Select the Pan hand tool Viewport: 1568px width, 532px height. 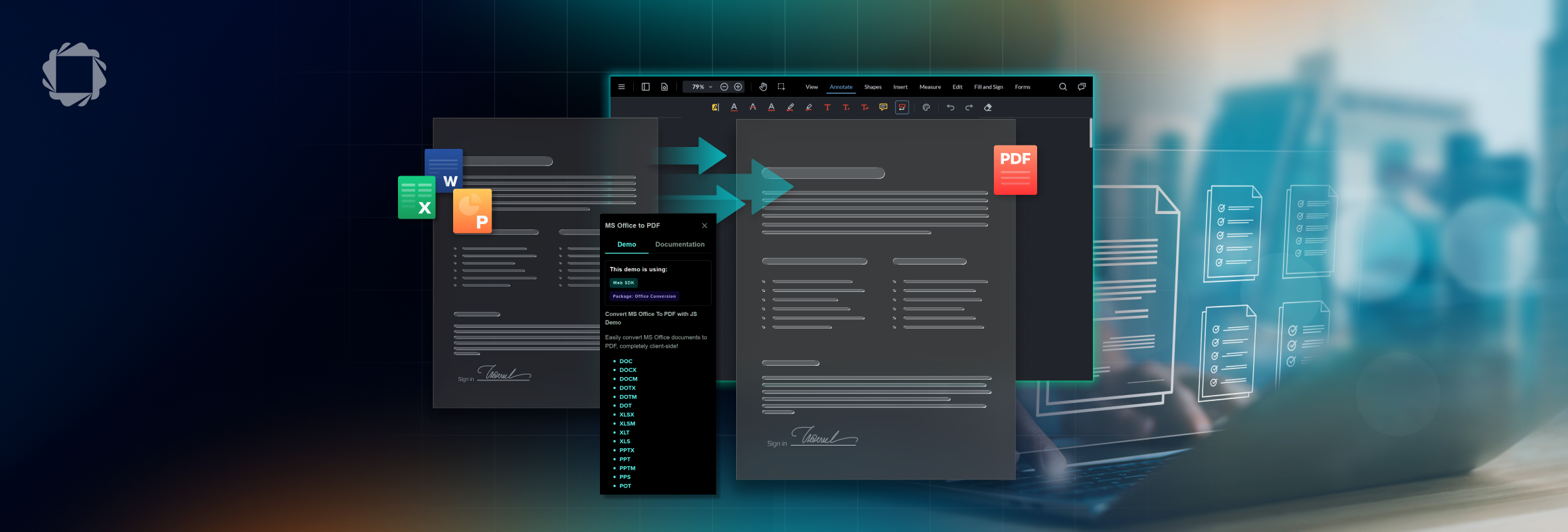coord(763,86)
